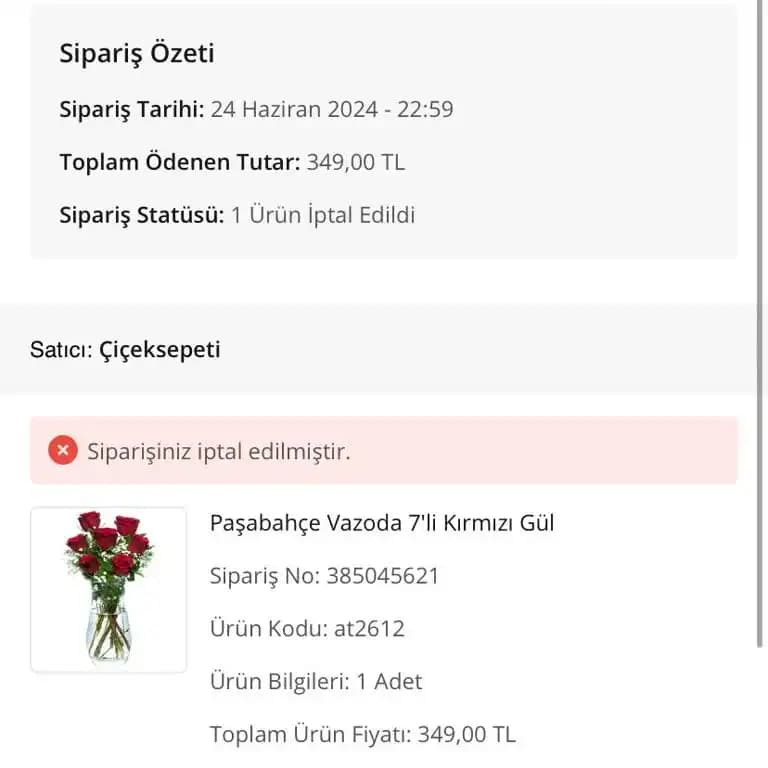Image resolution: width=768 pixels, height=768 pixels.
Task: Click the Sipariş Statüsü label
Action: [141, 215]
